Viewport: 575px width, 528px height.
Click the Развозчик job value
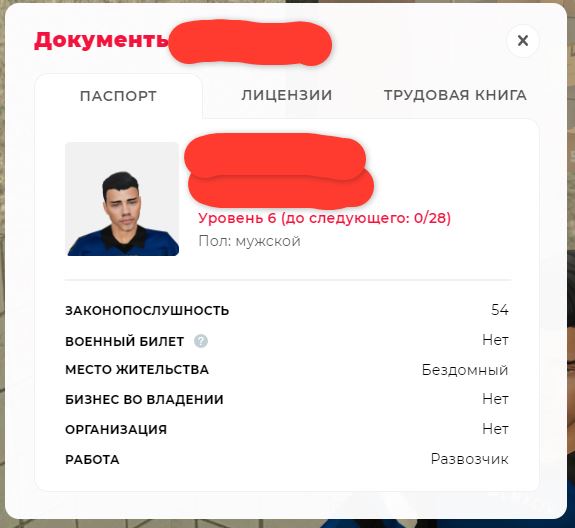(470, 459)
